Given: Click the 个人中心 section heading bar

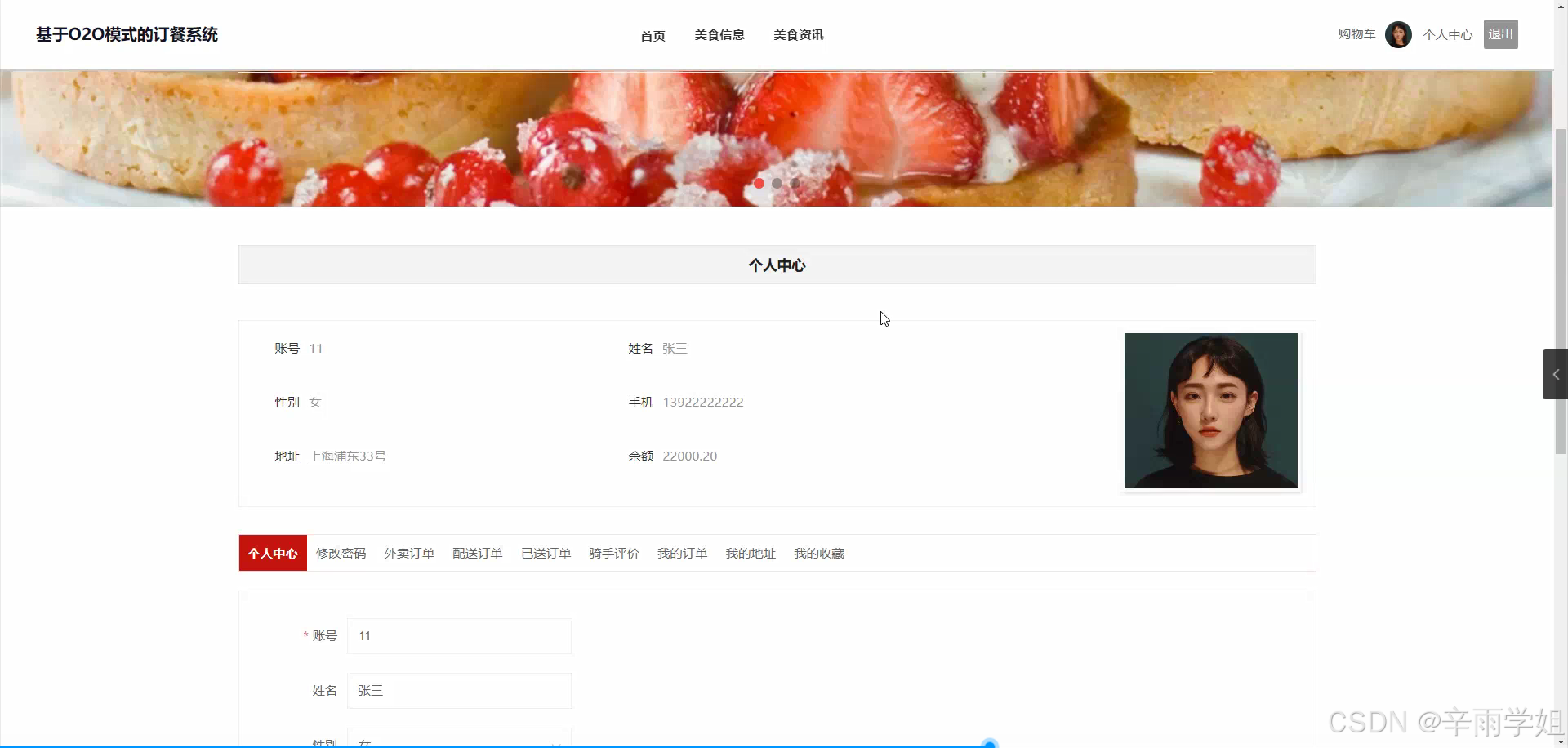Looking at the screenshot, I should [777, 265].
